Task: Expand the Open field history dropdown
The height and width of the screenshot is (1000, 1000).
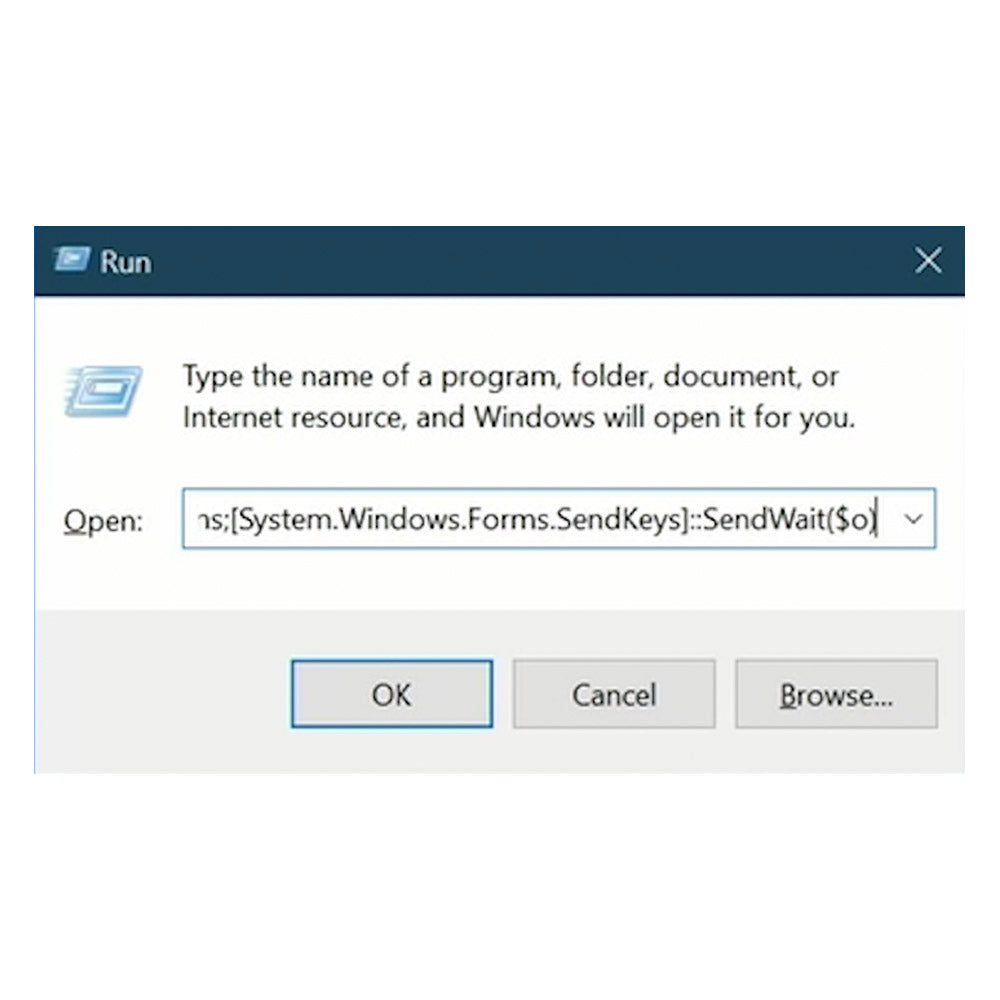Action: pyautogui.click(x=913, y=519)
